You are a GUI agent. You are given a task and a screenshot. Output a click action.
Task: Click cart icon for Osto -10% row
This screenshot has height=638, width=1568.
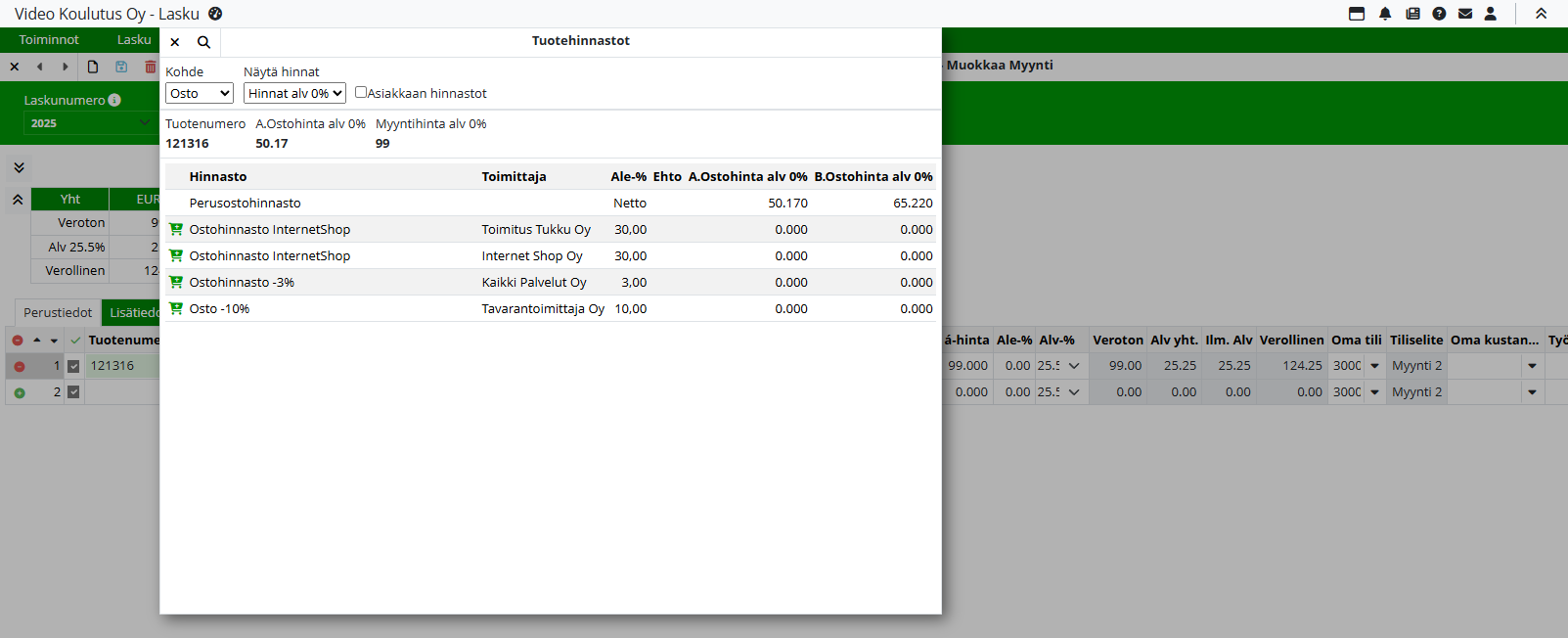click(176, 308)
